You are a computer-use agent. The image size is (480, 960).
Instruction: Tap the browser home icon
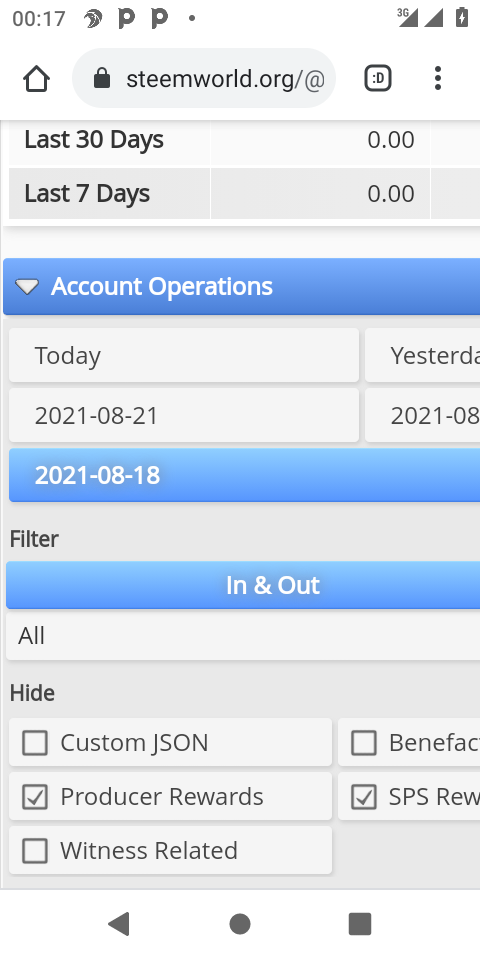pos(36,78)
